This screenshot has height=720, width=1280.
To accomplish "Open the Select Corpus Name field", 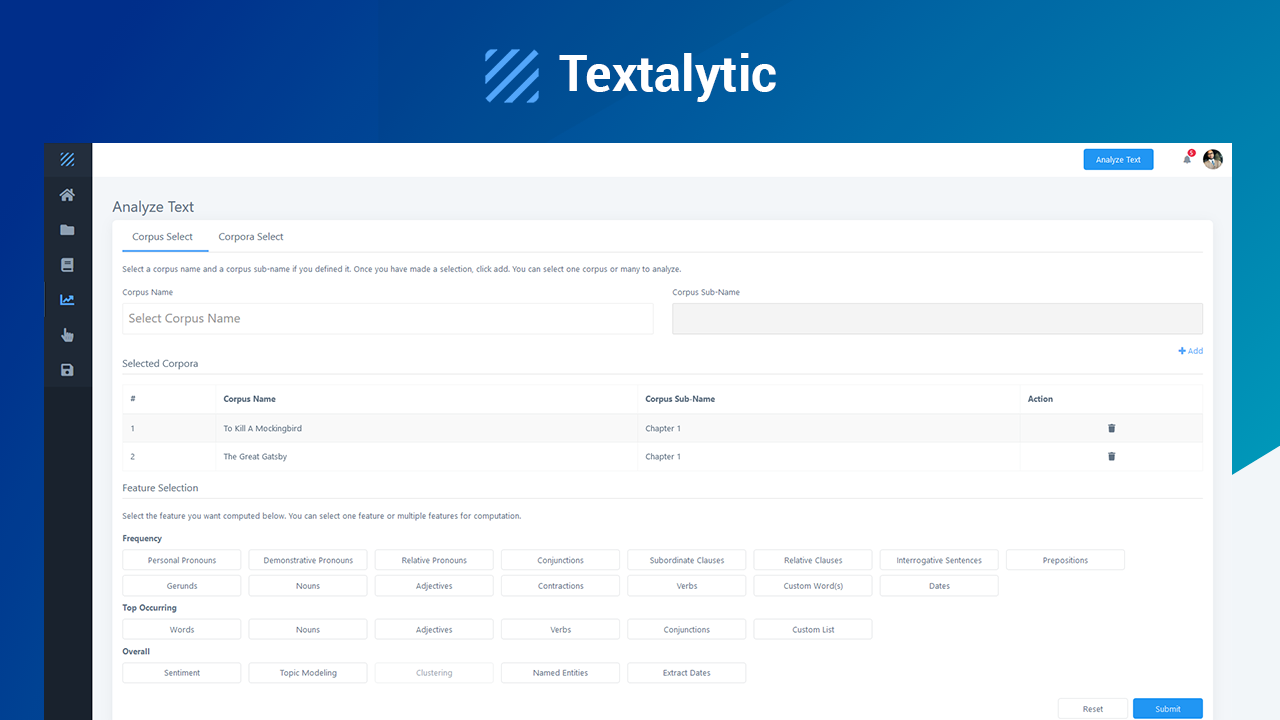I will pos(388,318).
